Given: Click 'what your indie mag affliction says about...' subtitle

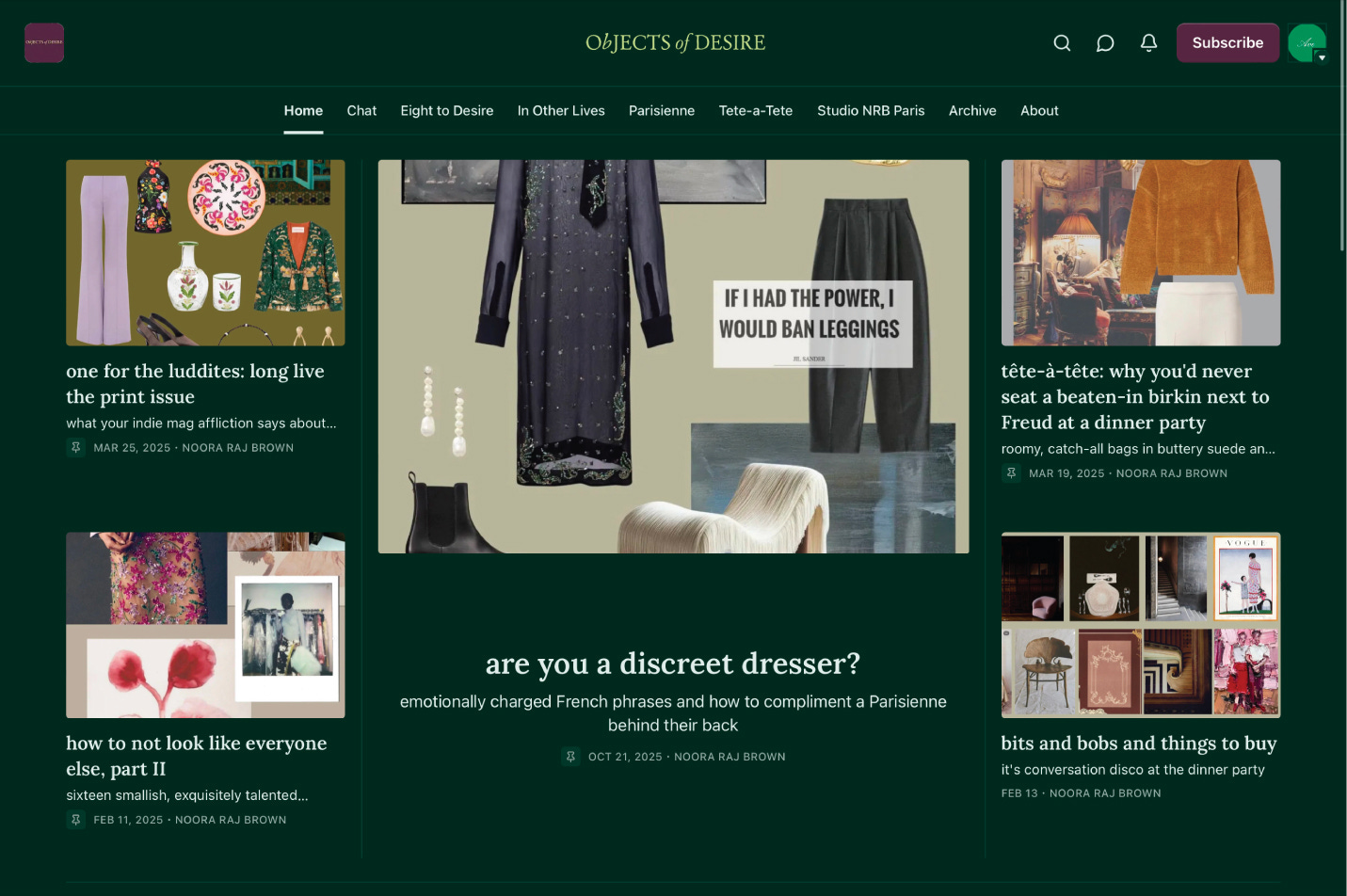Looking at the screenshot, I should [201, 424].
